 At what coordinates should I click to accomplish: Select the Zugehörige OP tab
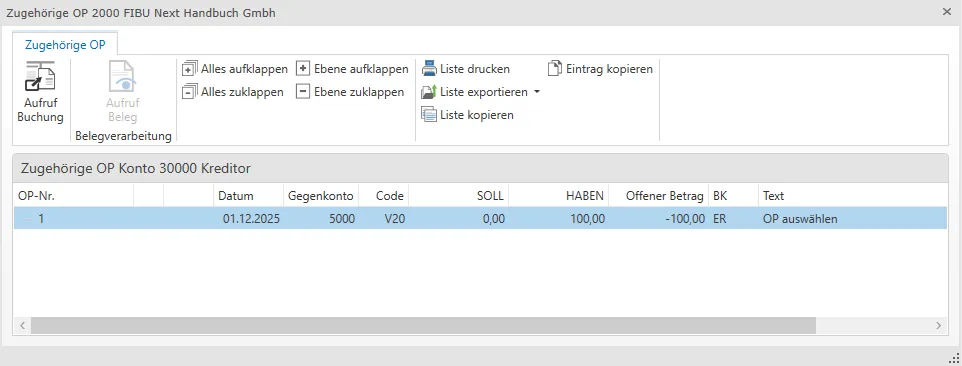[x=65, y=45]
